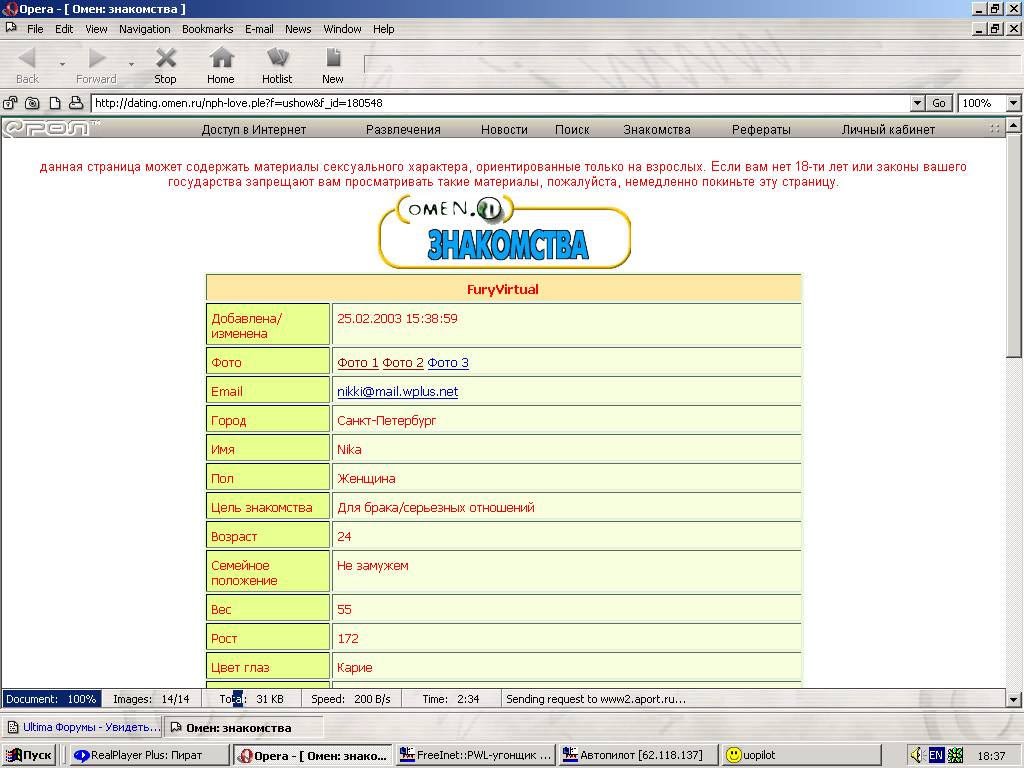Switch input language via EN indicator
This screenshot has height=768, width=1024.
[x=936, y=755]
